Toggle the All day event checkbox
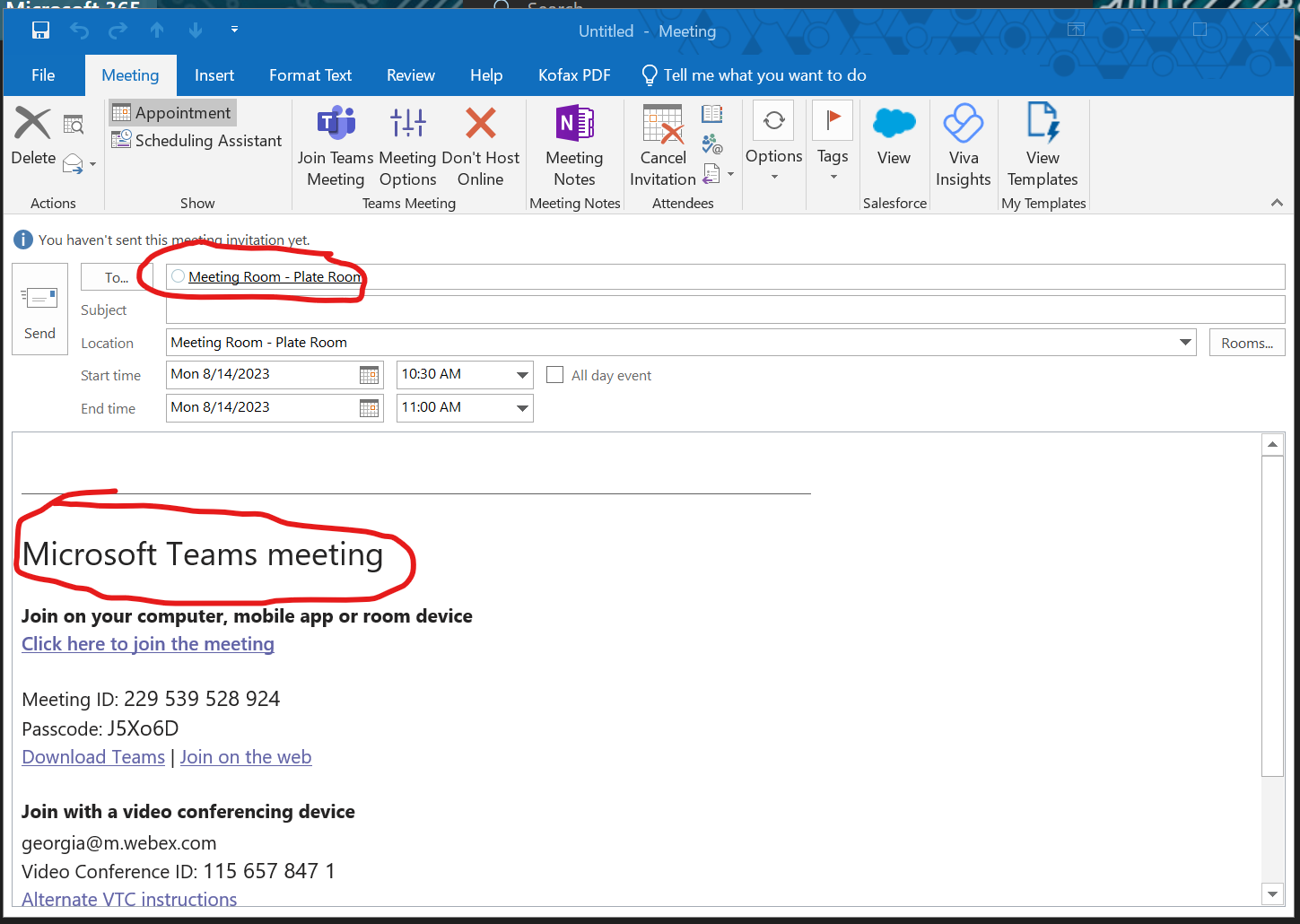Viewport: 1300px width, 924px height. pos(555,375)
